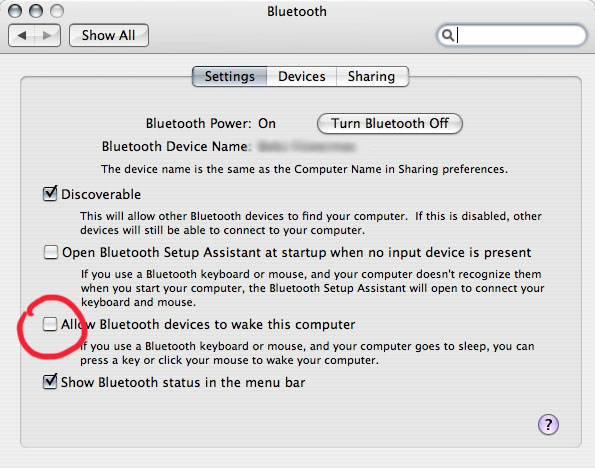Switch to the Devices tab
The height and width of the screenshot is (468, 595).
(302, 77)
